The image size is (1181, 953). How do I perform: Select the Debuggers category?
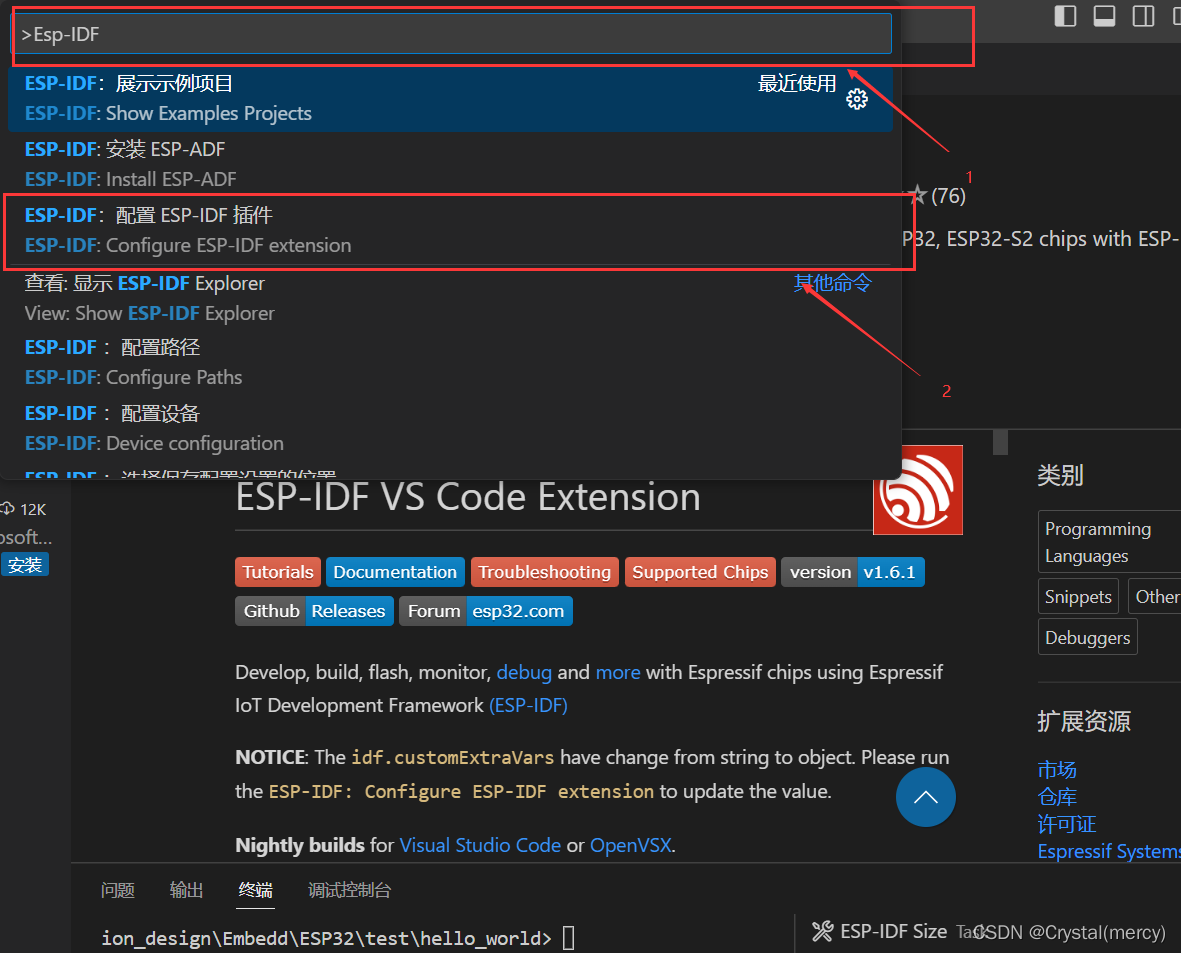click(1088, 637)
